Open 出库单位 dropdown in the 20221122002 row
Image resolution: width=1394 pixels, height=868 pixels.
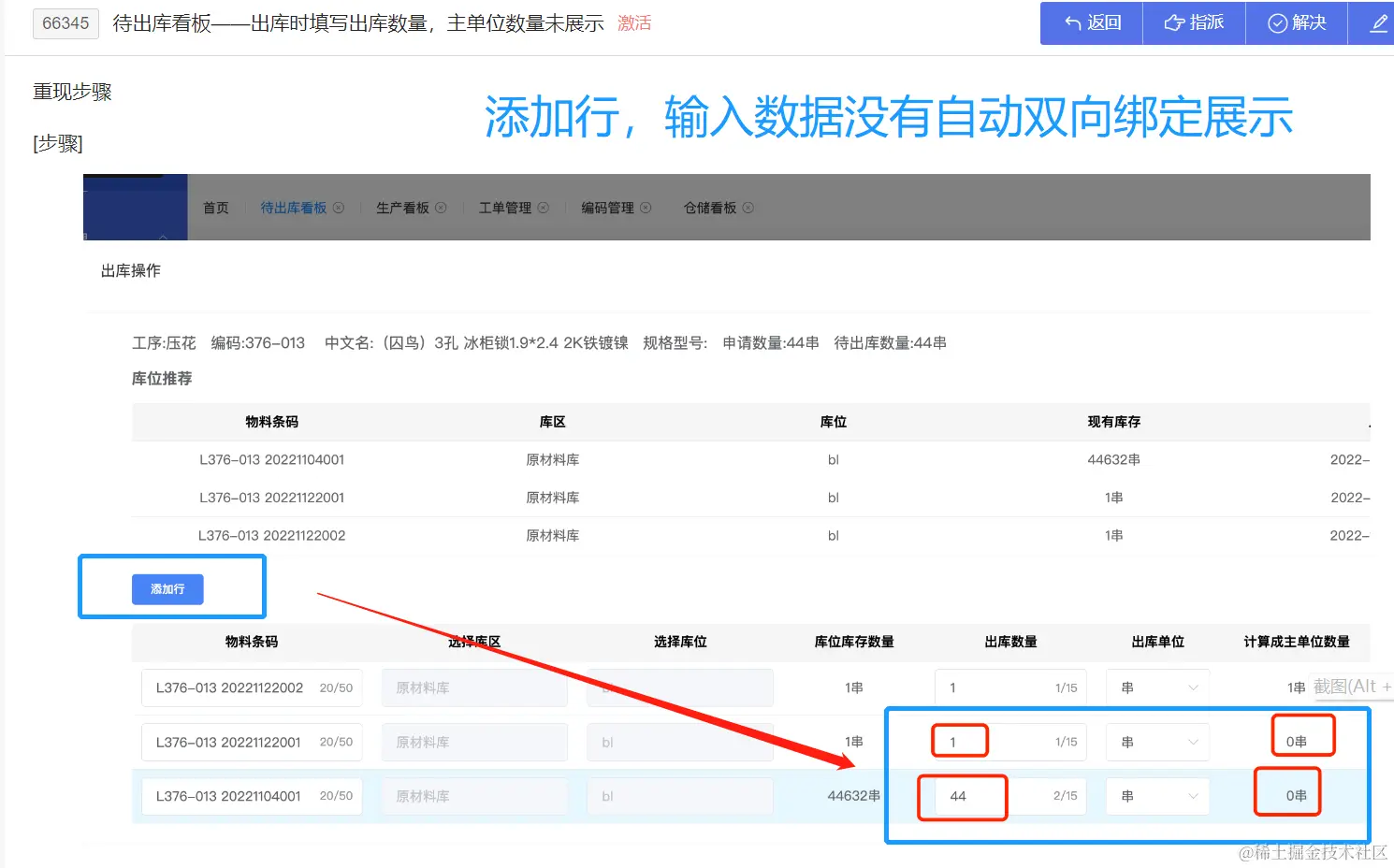[1158, 687]
